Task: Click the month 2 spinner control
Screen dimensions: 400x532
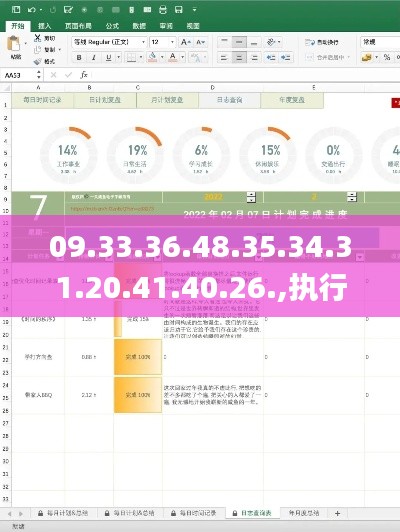Action: click(x=352, y=197)
